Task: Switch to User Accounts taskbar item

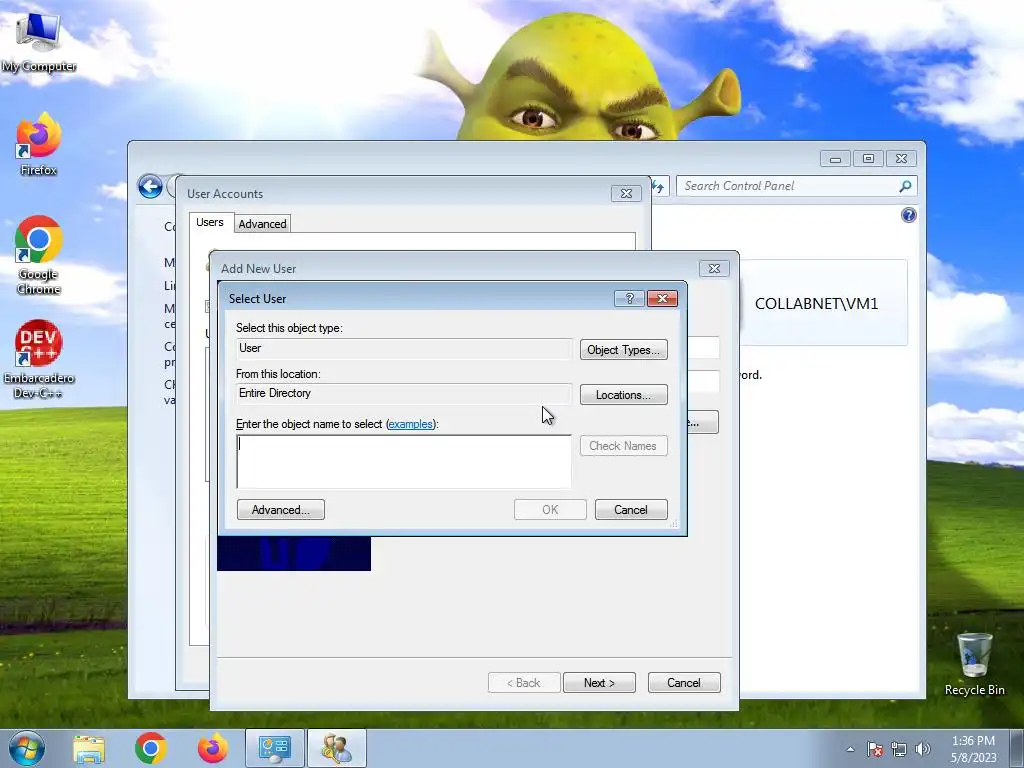Action: tap(337, 748)
